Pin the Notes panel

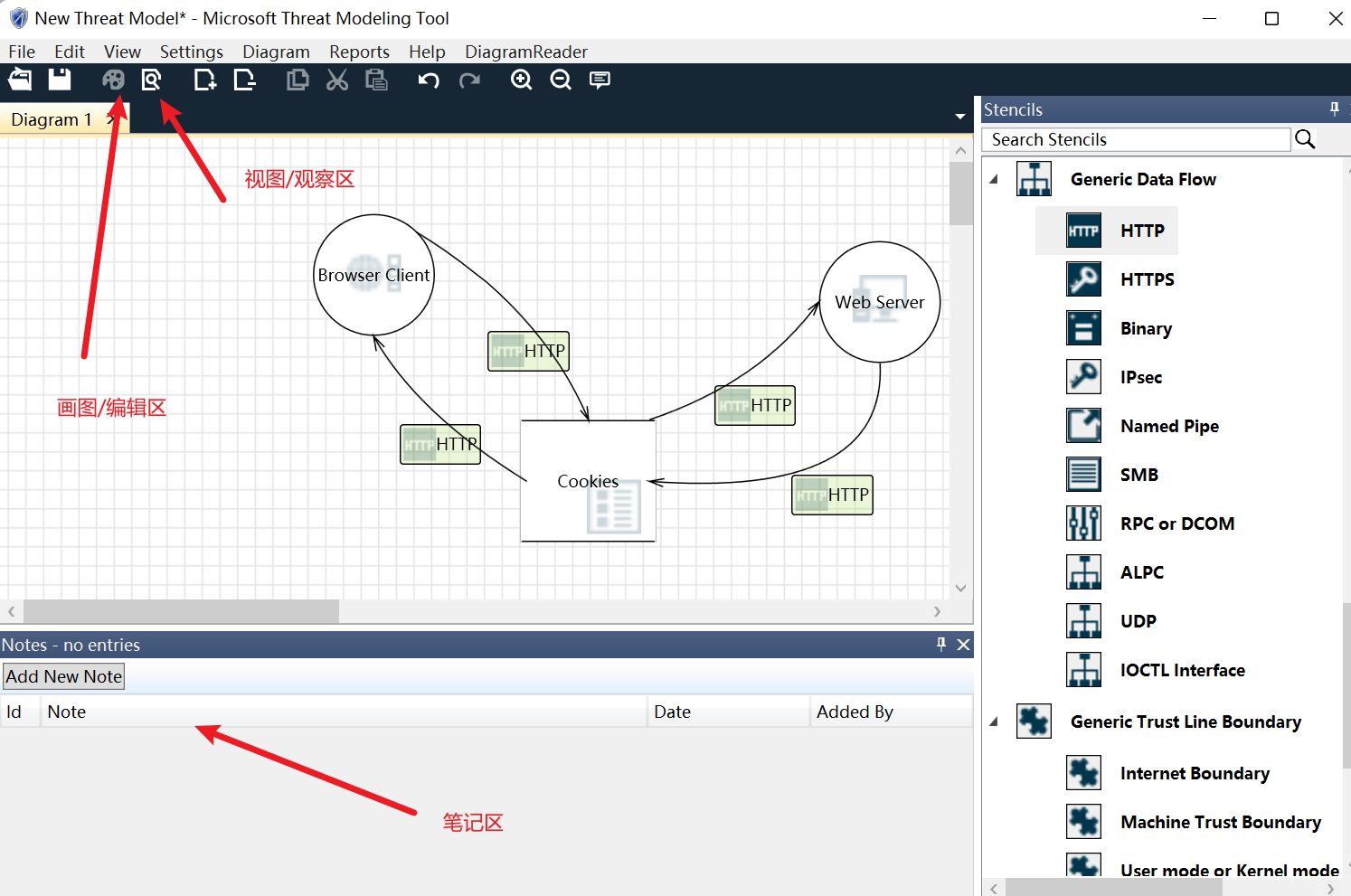point(941,644)
